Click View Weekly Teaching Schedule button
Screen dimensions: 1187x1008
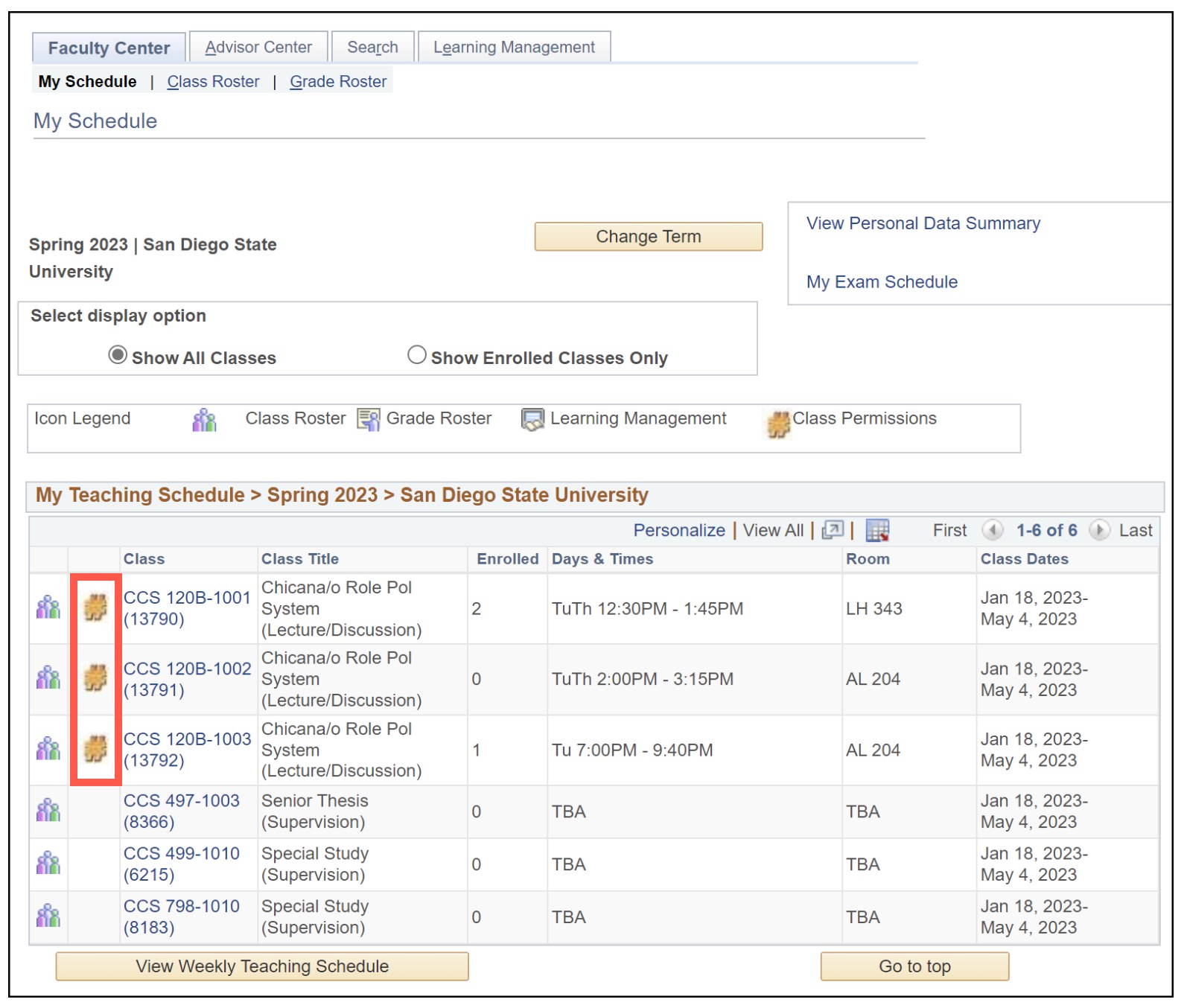262,966
